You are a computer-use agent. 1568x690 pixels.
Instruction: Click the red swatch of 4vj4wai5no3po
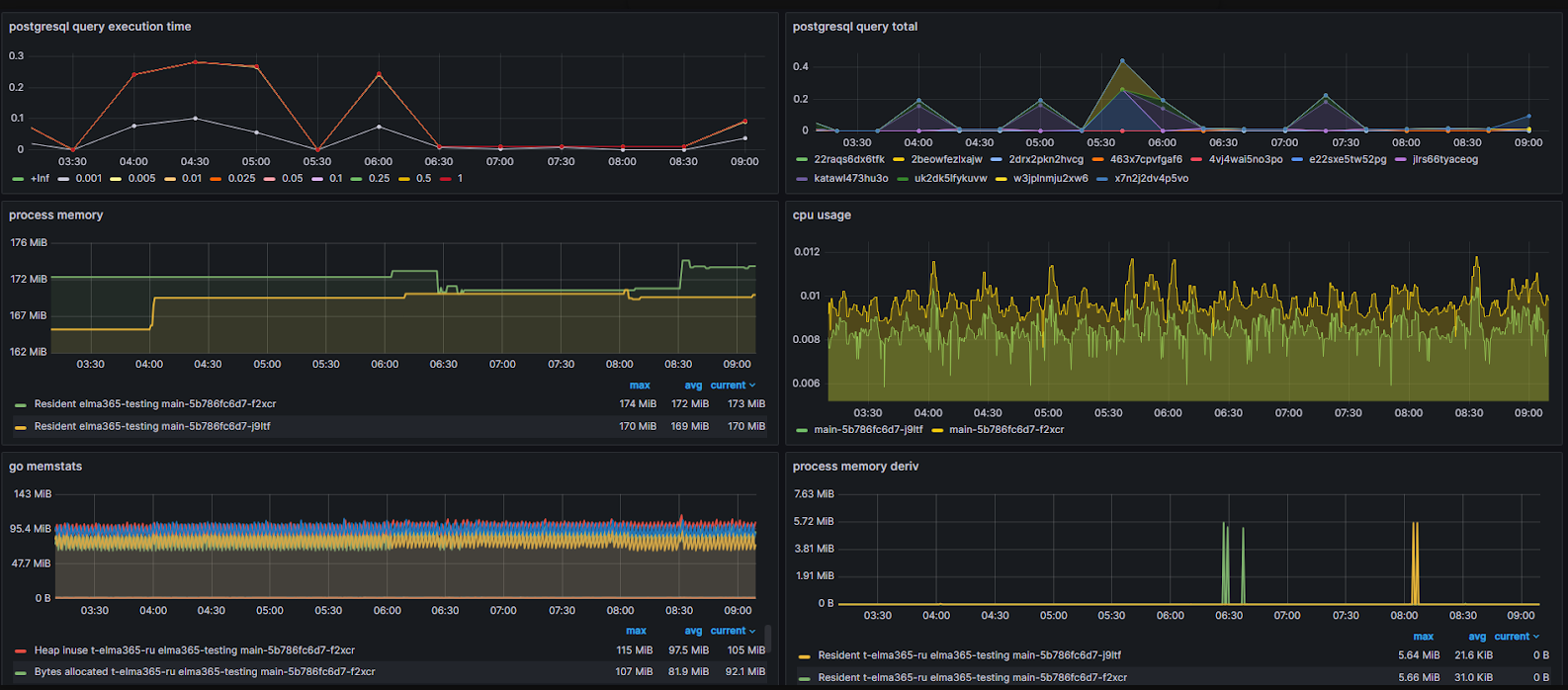tap(1196, 159)
